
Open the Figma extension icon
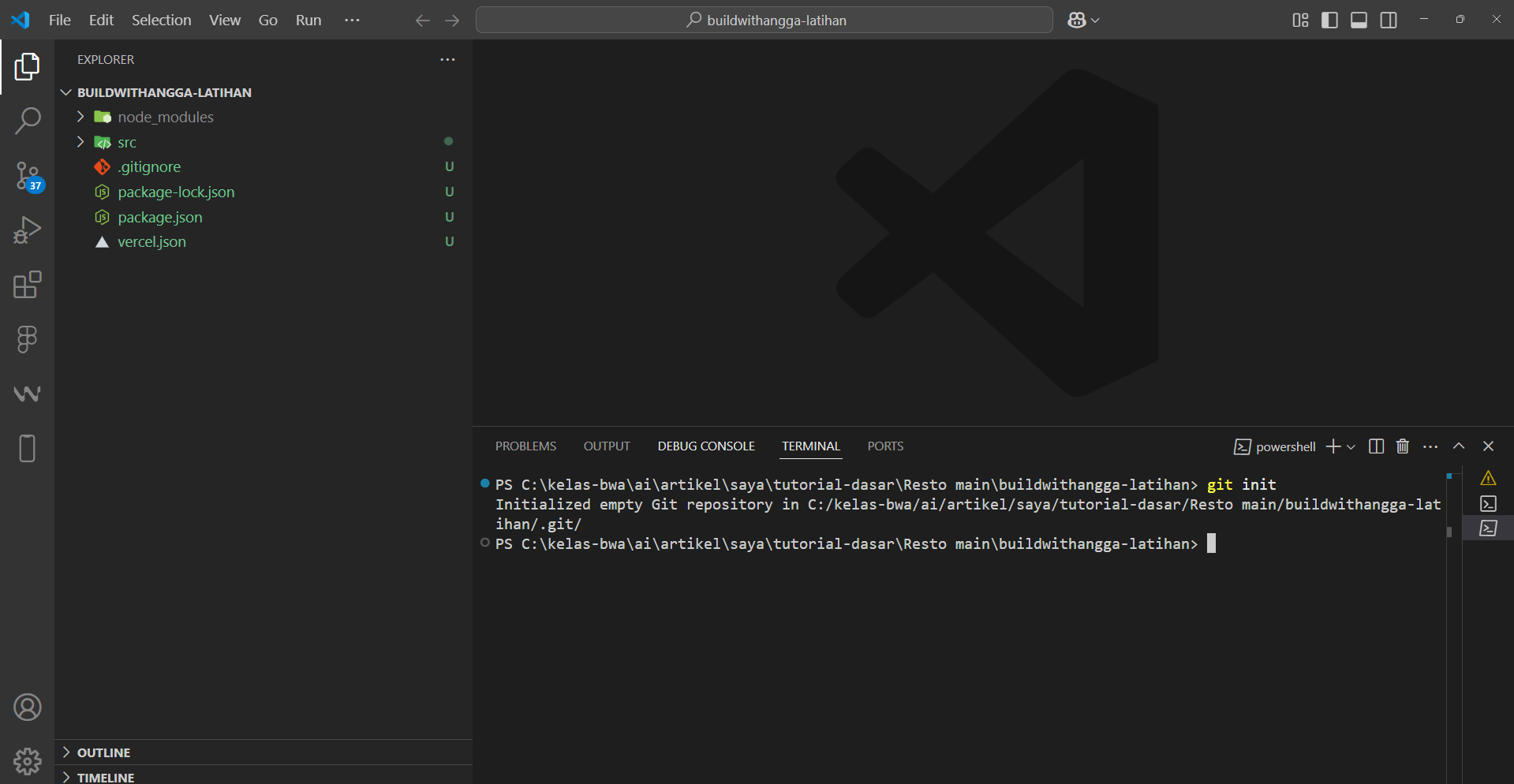pyautogui.click(x=27, y=339)
